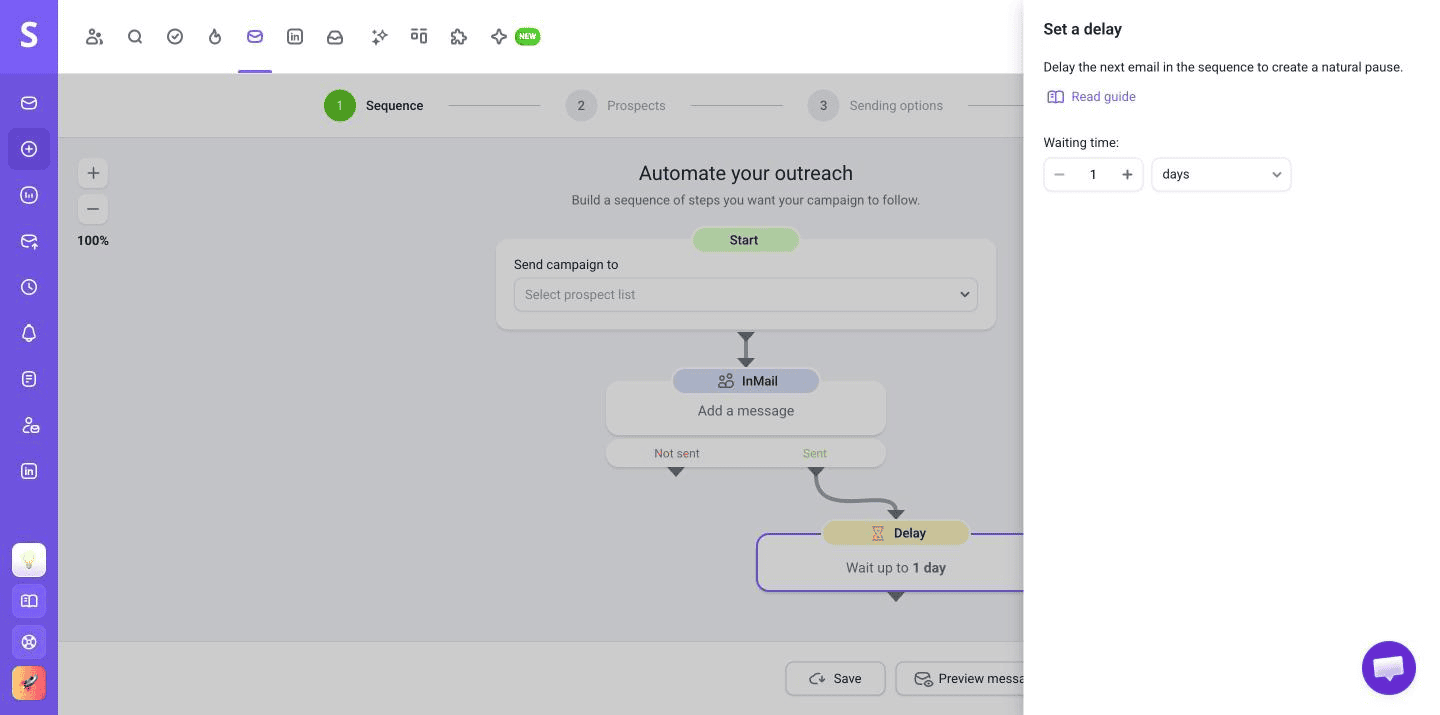Open the Select prospect list dropdown
This screenshot has width=1440, height=715.
point(746,295)
